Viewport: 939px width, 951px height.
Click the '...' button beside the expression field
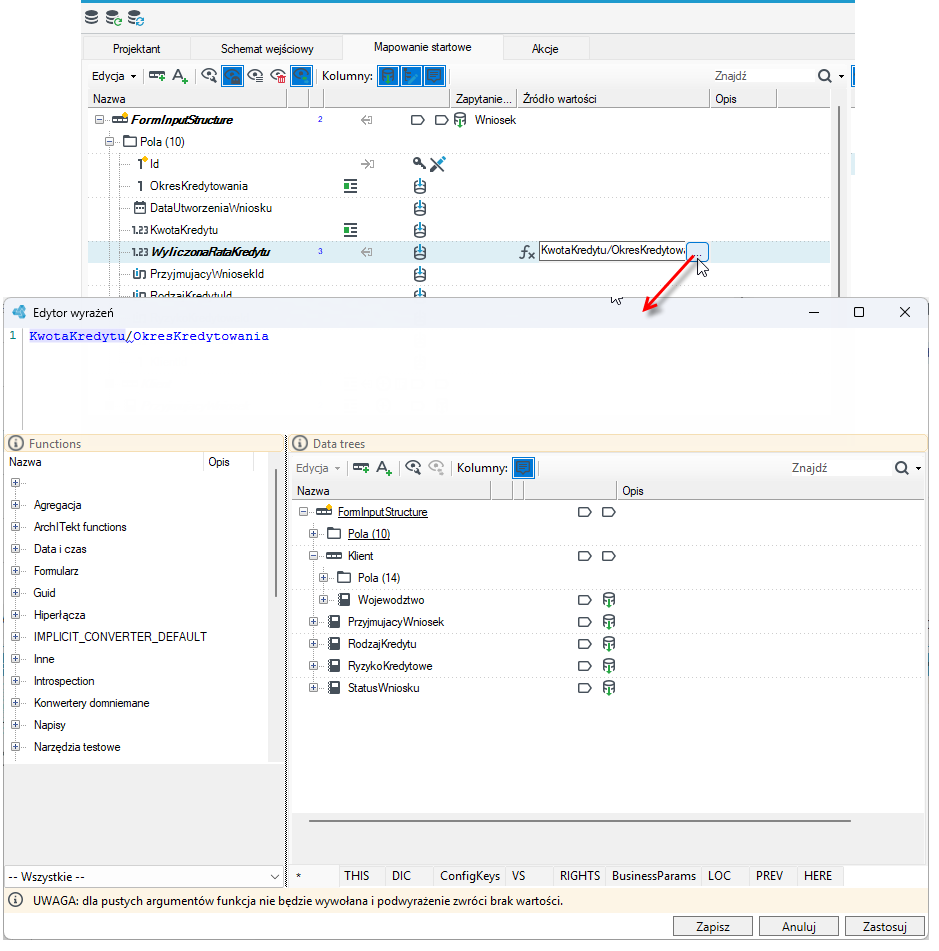tap(698, 252)
